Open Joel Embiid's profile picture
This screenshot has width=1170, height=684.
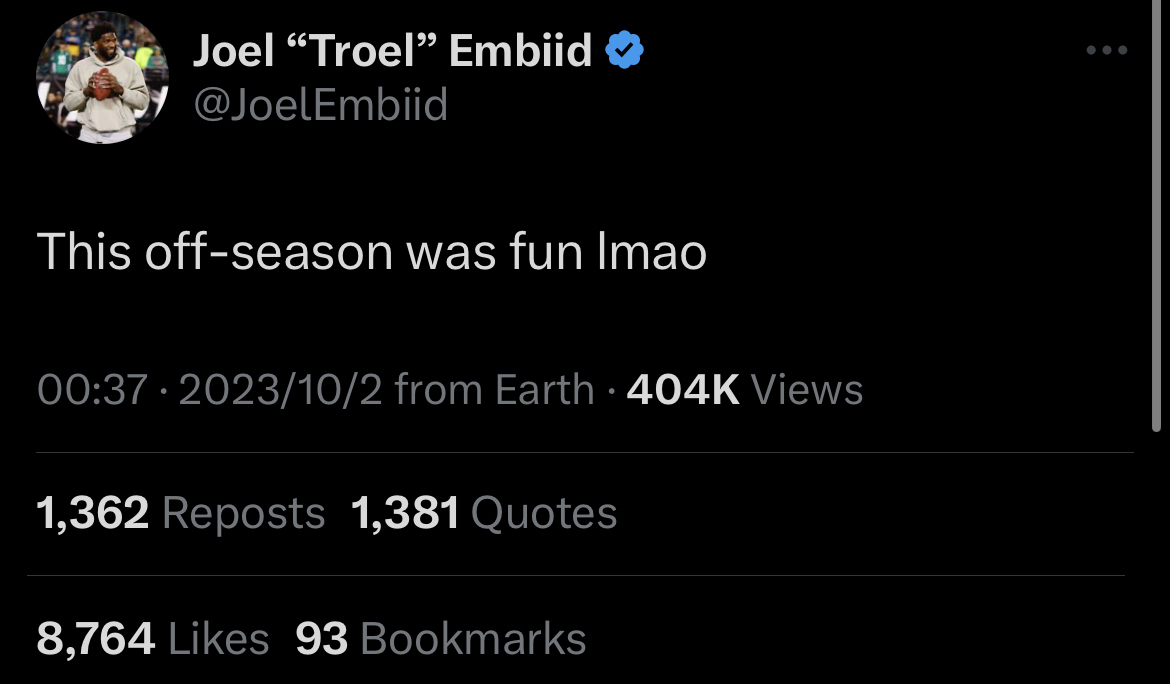coord(102,78)
